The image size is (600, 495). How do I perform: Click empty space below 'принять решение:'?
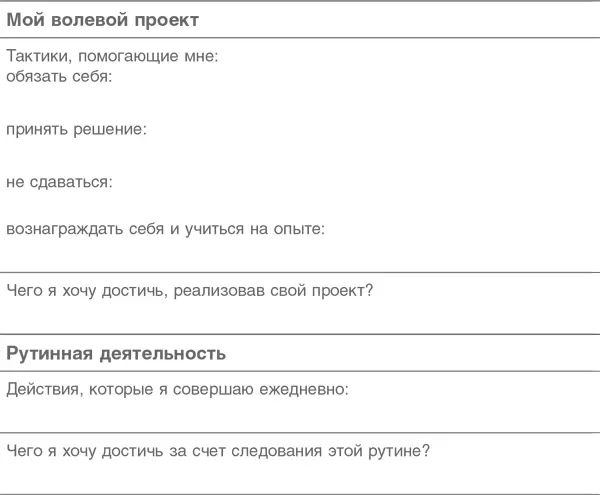click(300, 156)
